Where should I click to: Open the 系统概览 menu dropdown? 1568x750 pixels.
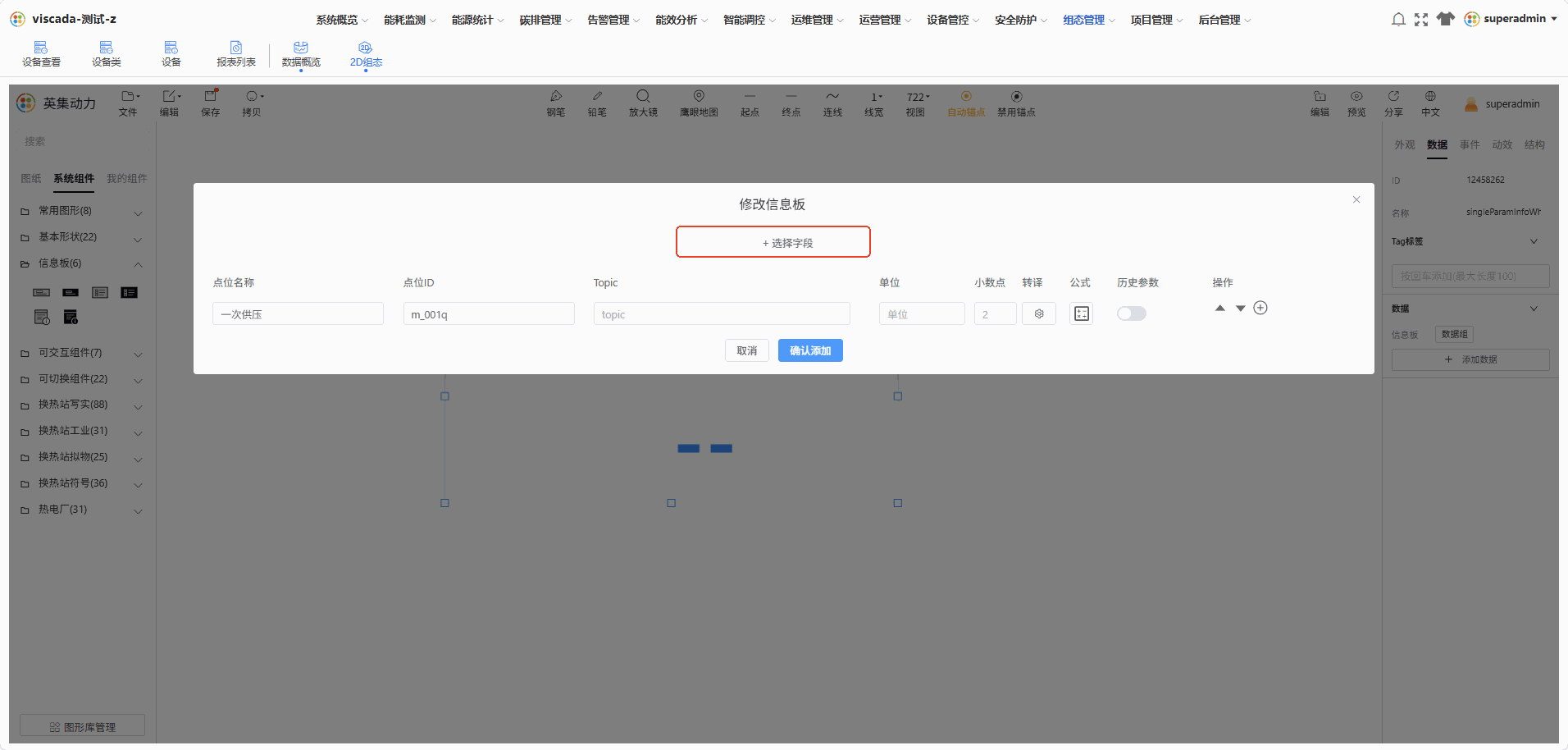click(x=342, y=20)
